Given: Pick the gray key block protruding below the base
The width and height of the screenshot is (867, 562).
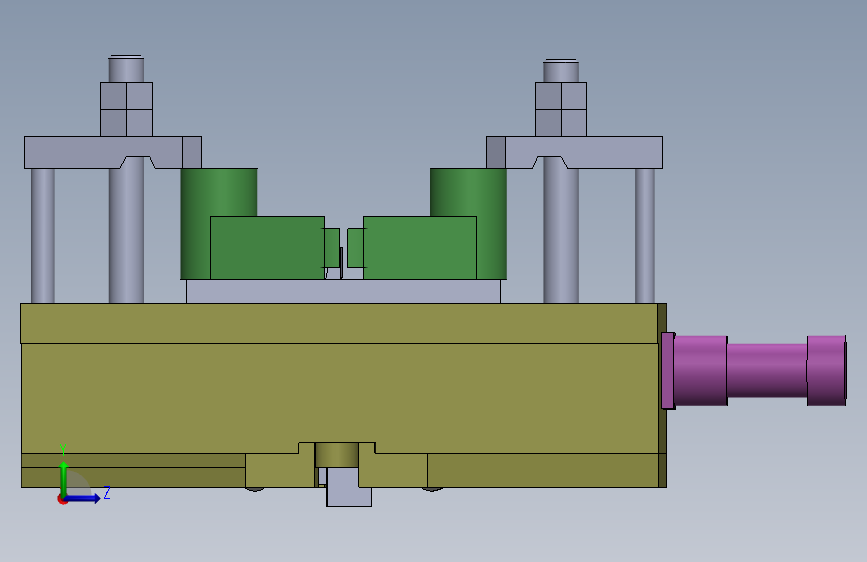Looking at the screenshot, I should point(349,487).
